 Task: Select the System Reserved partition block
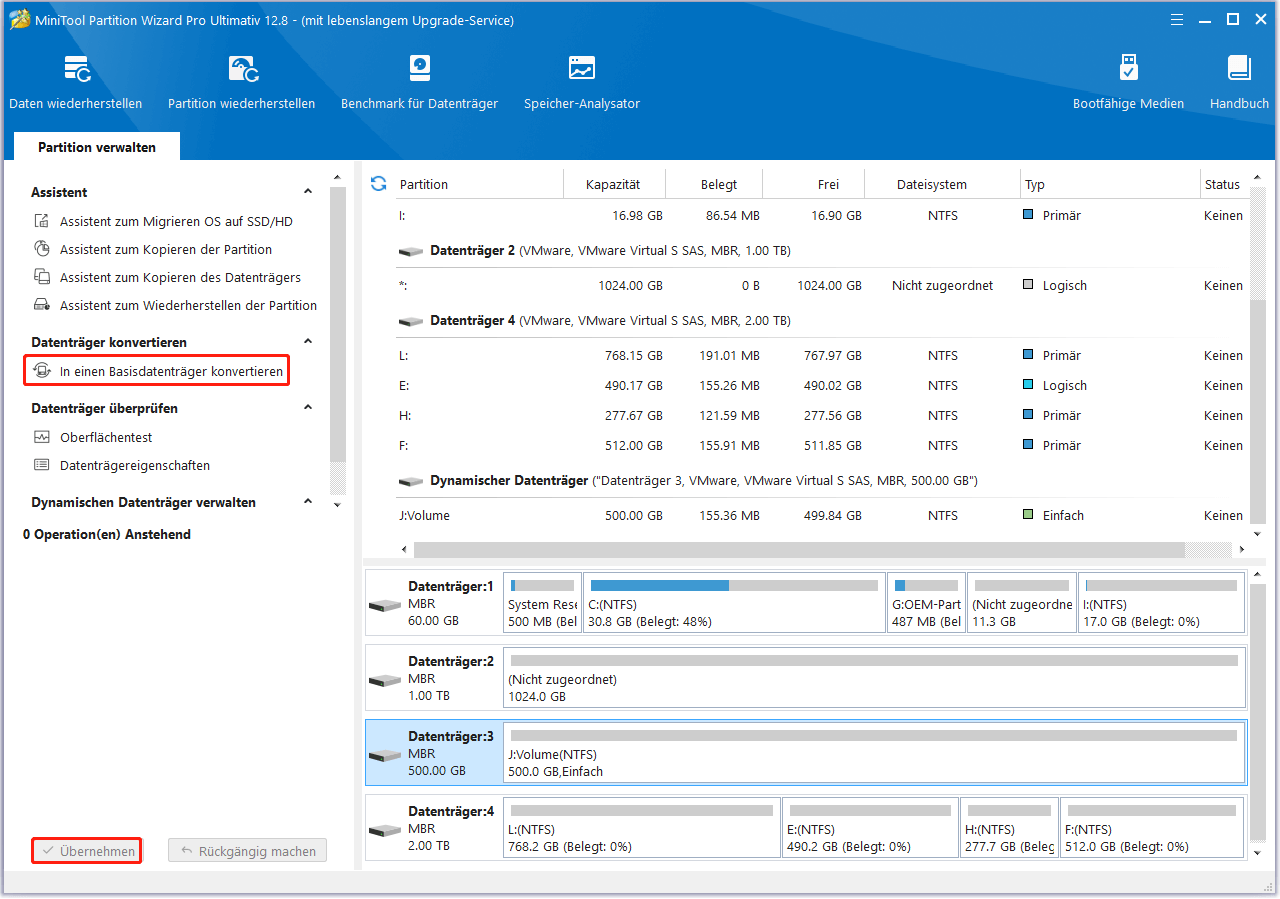coord(542,603)
